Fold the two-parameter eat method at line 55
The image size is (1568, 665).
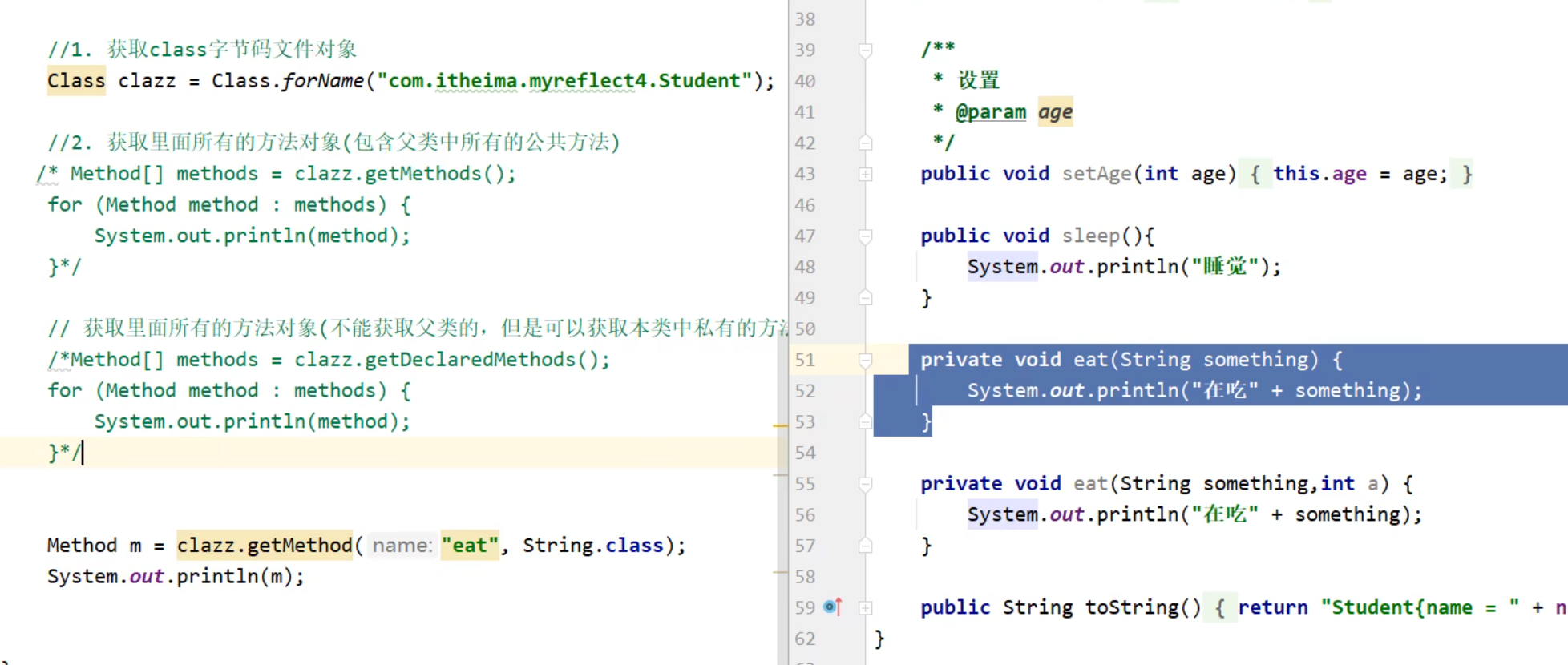866,484
